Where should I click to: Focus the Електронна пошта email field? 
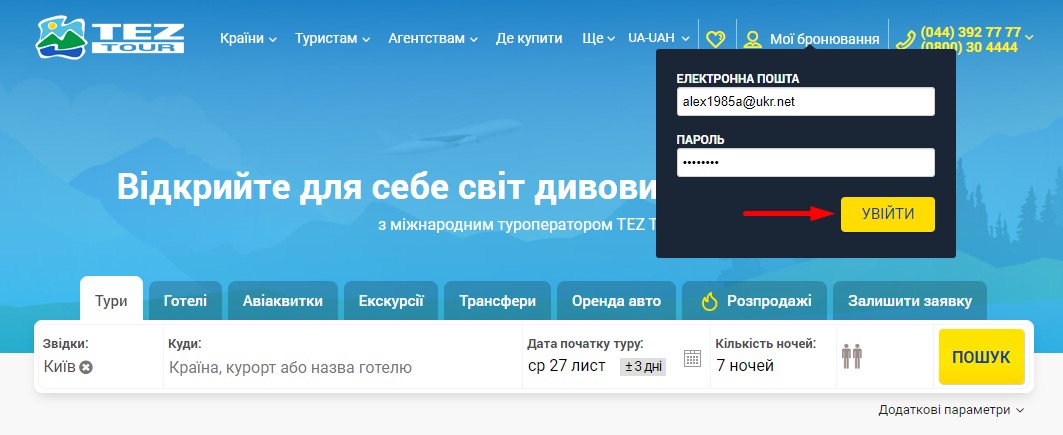click(x=805, y=102)
